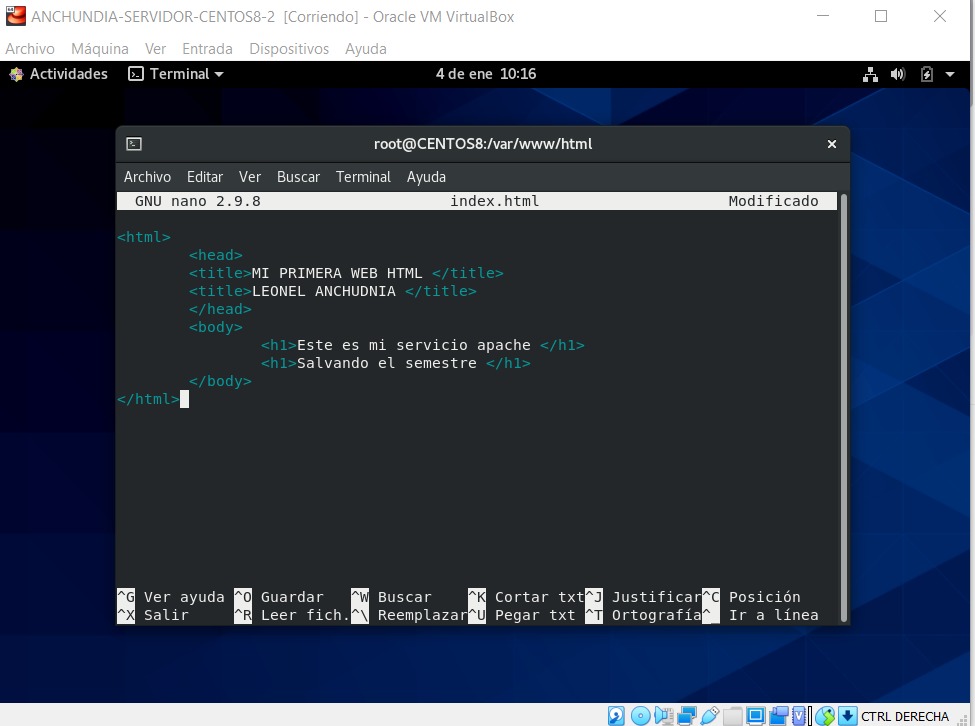
Task: Click the text 'MI PRIMERA WEB HTML'
Action: point(336,273)
